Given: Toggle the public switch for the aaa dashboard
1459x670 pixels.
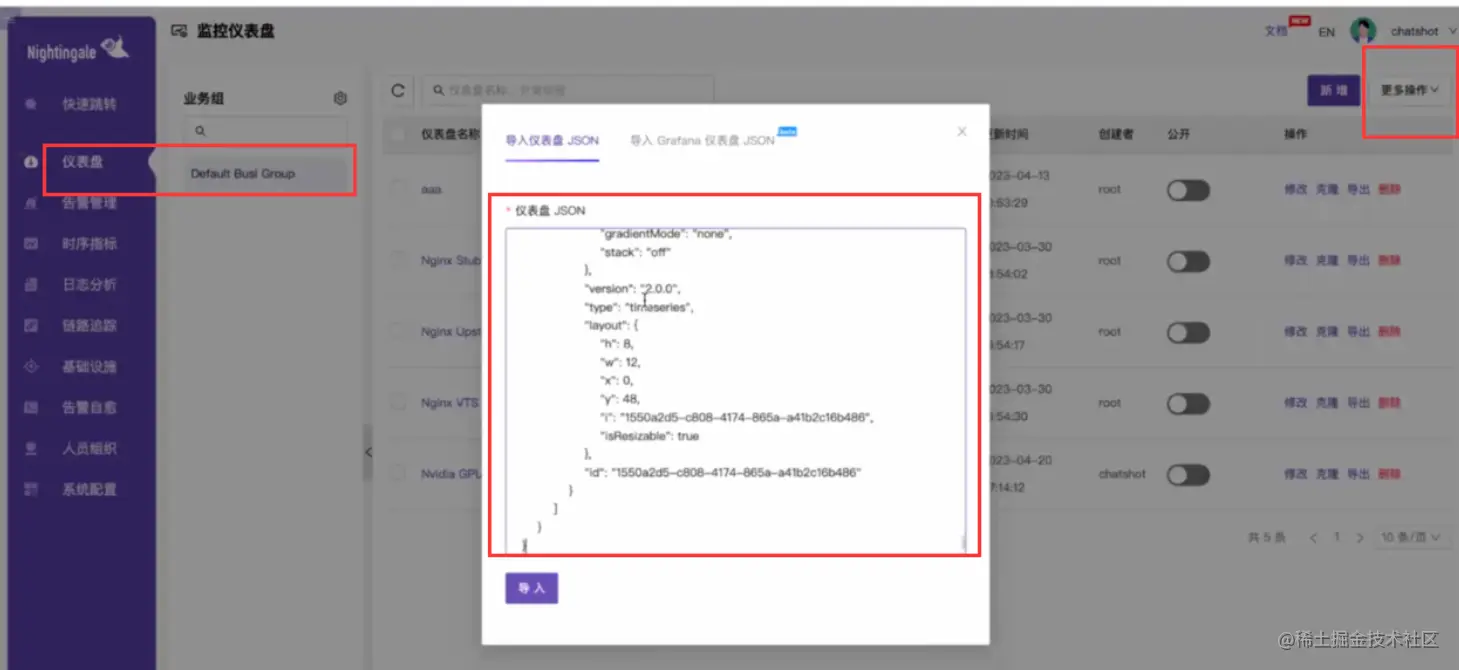Looking at the screenshot, I should point(1188,190).
